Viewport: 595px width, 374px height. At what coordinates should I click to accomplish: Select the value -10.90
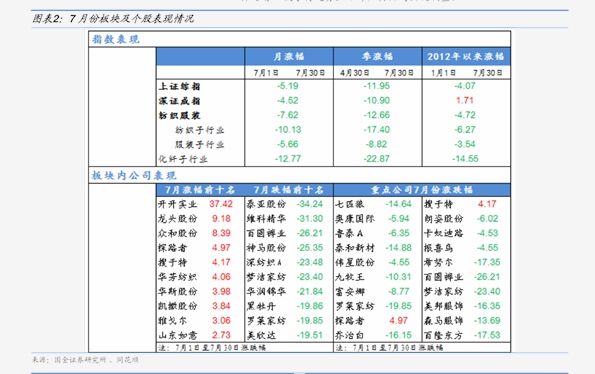(376, 101)
